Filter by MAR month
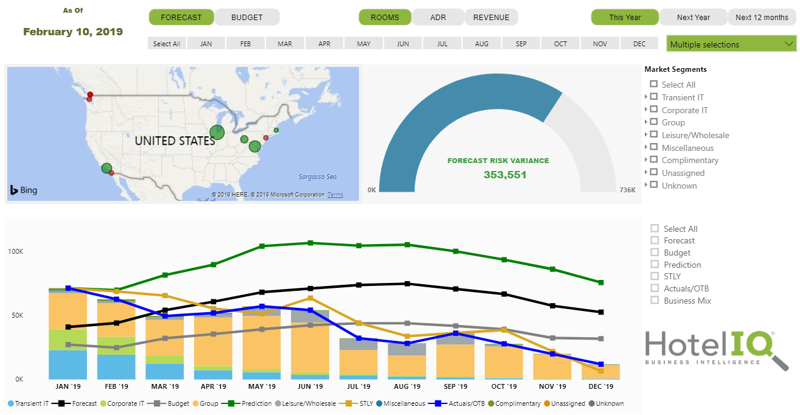Screen dimensions: 800x415 coord(285,44)
